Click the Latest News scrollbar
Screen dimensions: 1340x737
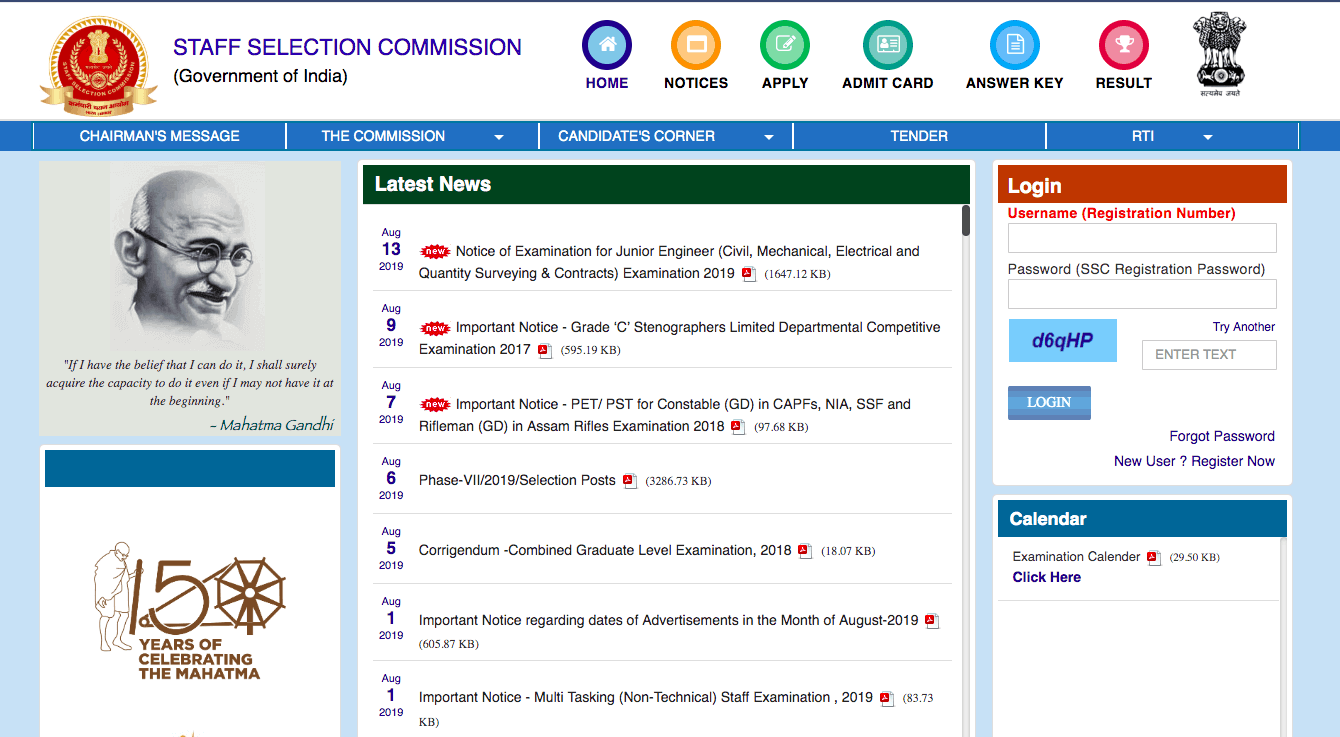966,221
